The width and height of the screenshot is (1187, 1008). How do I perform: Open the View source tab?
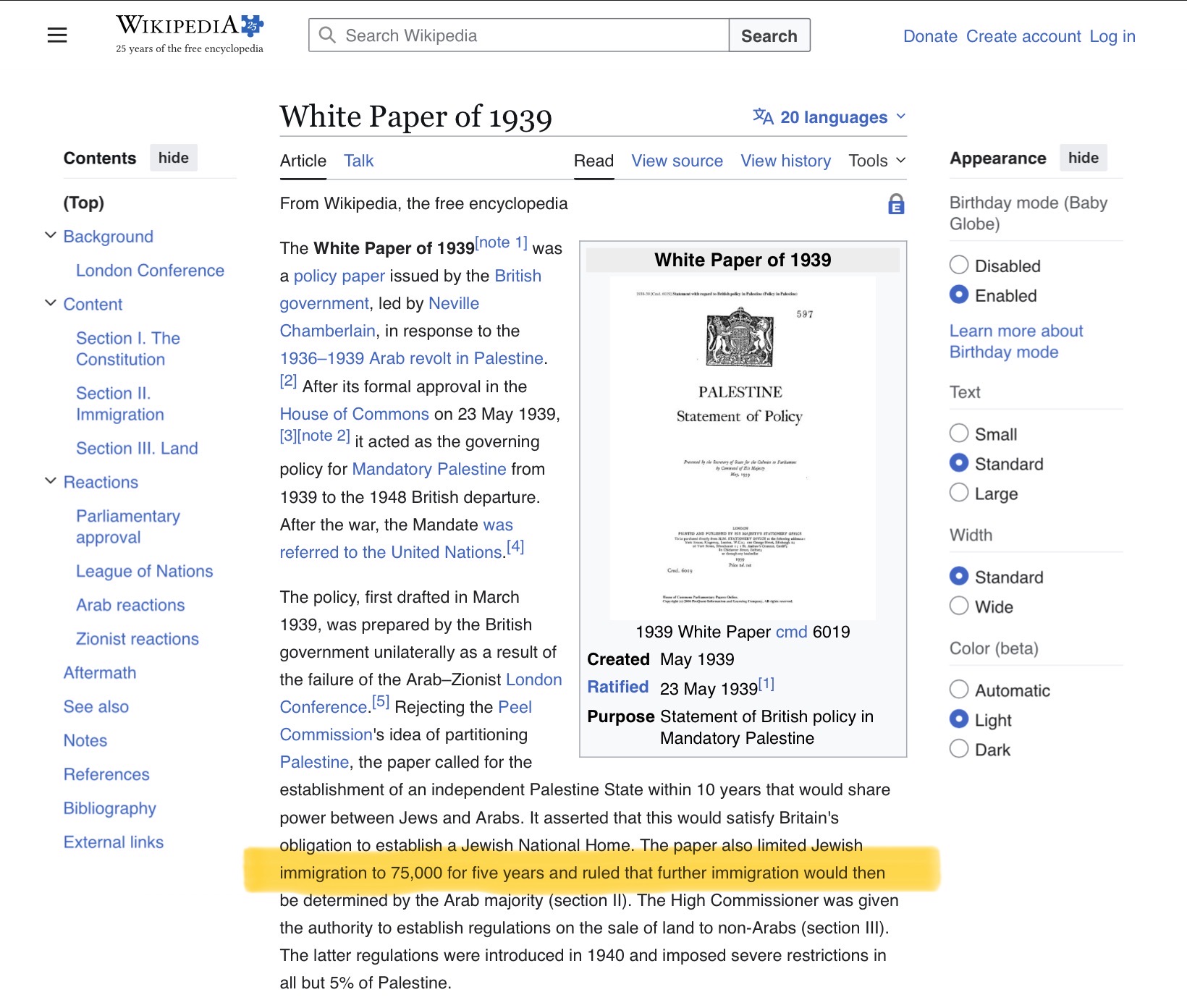[x=677, y=161]
